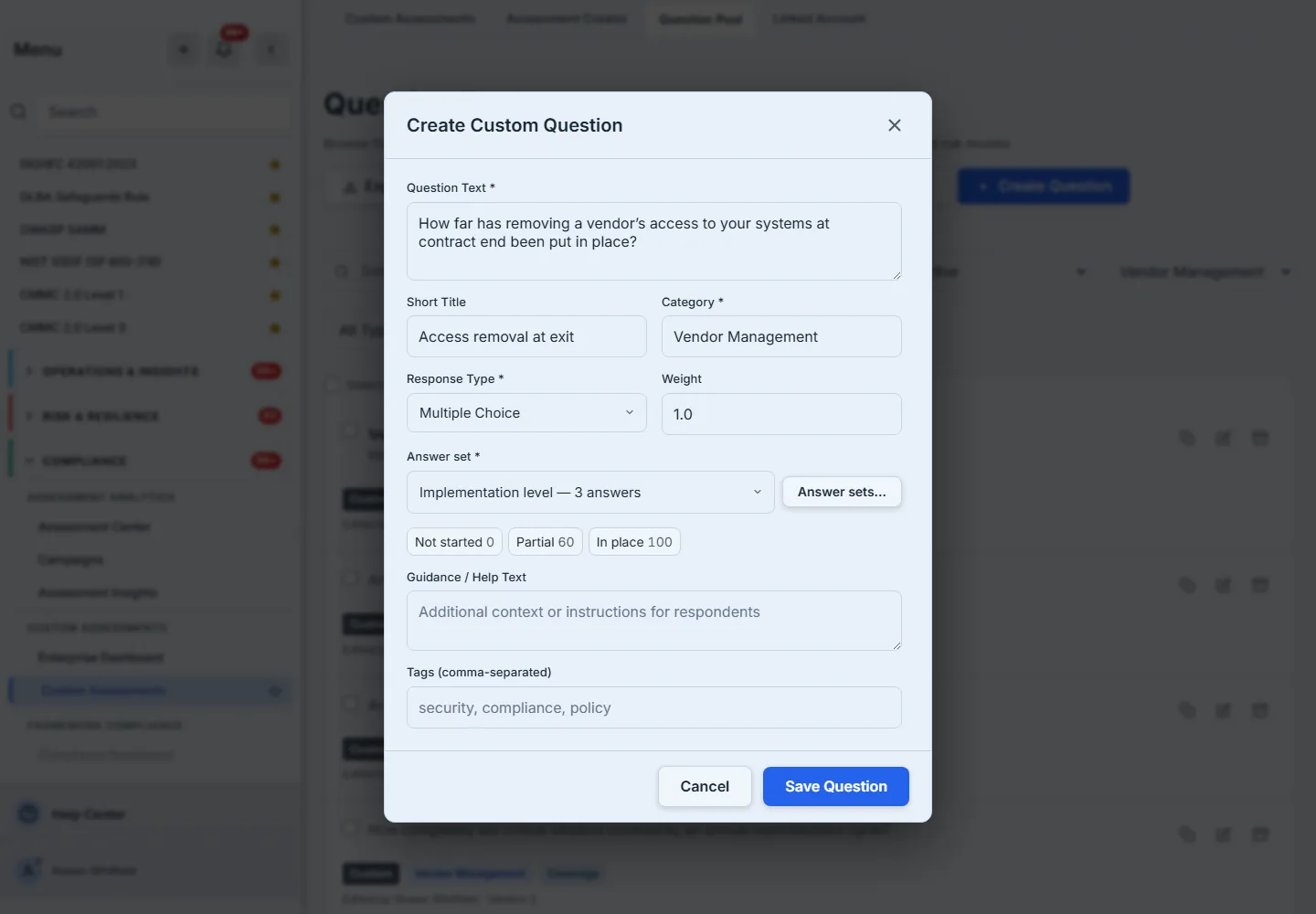Image resolution: width=1316 pixels, height=914 pixels.
Task: Click the "In place 100" answer chip
Action: (x=634, y=542)
